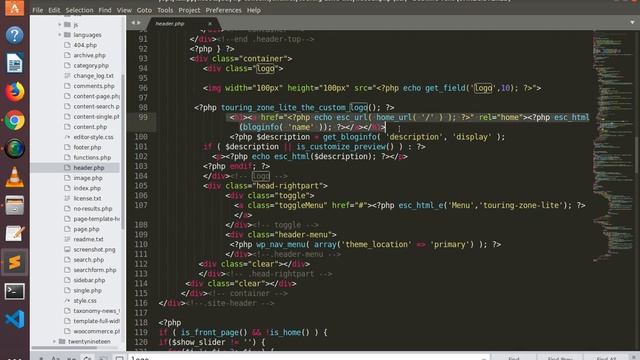Open Terminal from the dock
Screen dimensions: 640x360
coord(14,291)
